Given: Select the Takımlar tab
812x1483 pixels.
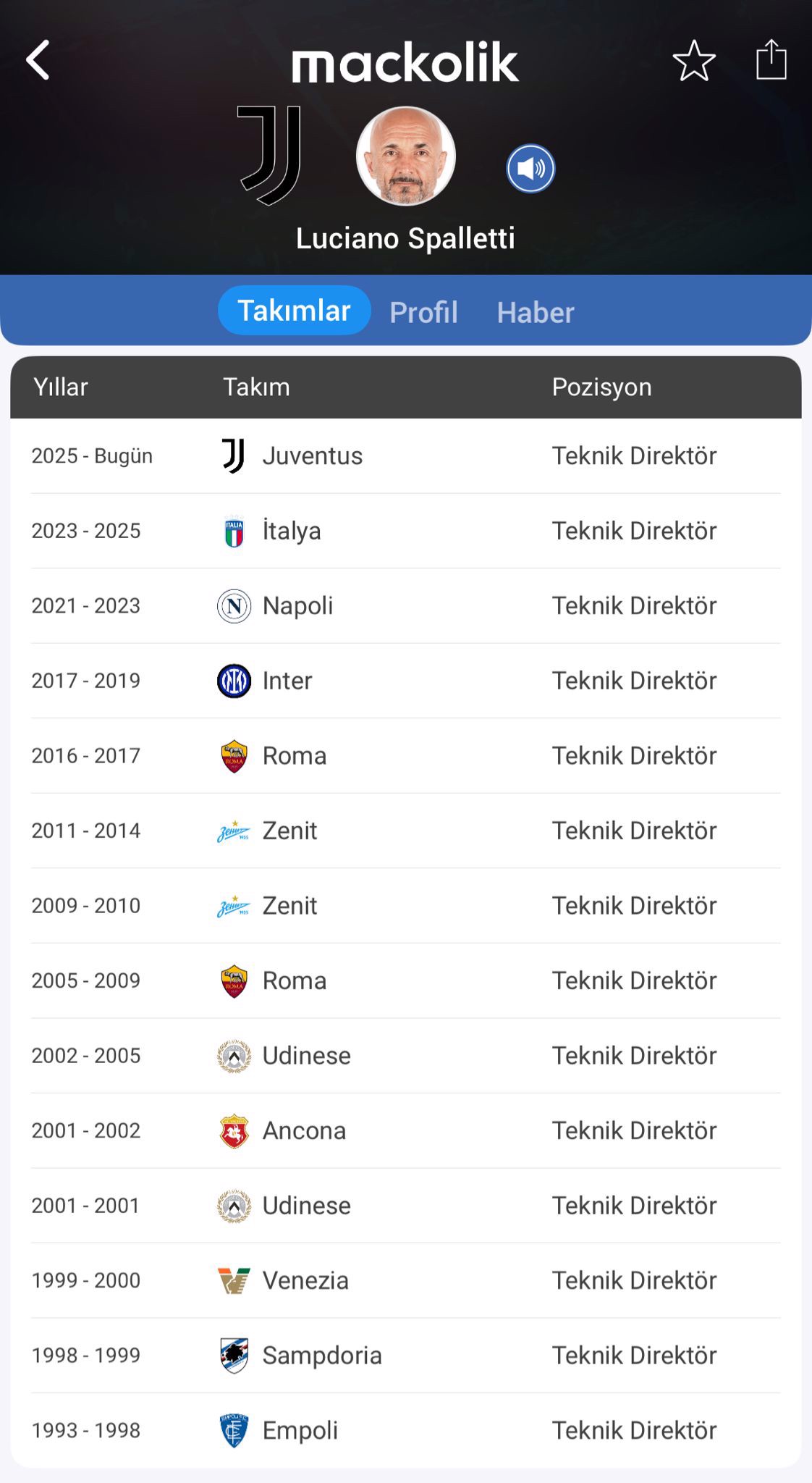Looking at the screenshot, I should (294, 311).
